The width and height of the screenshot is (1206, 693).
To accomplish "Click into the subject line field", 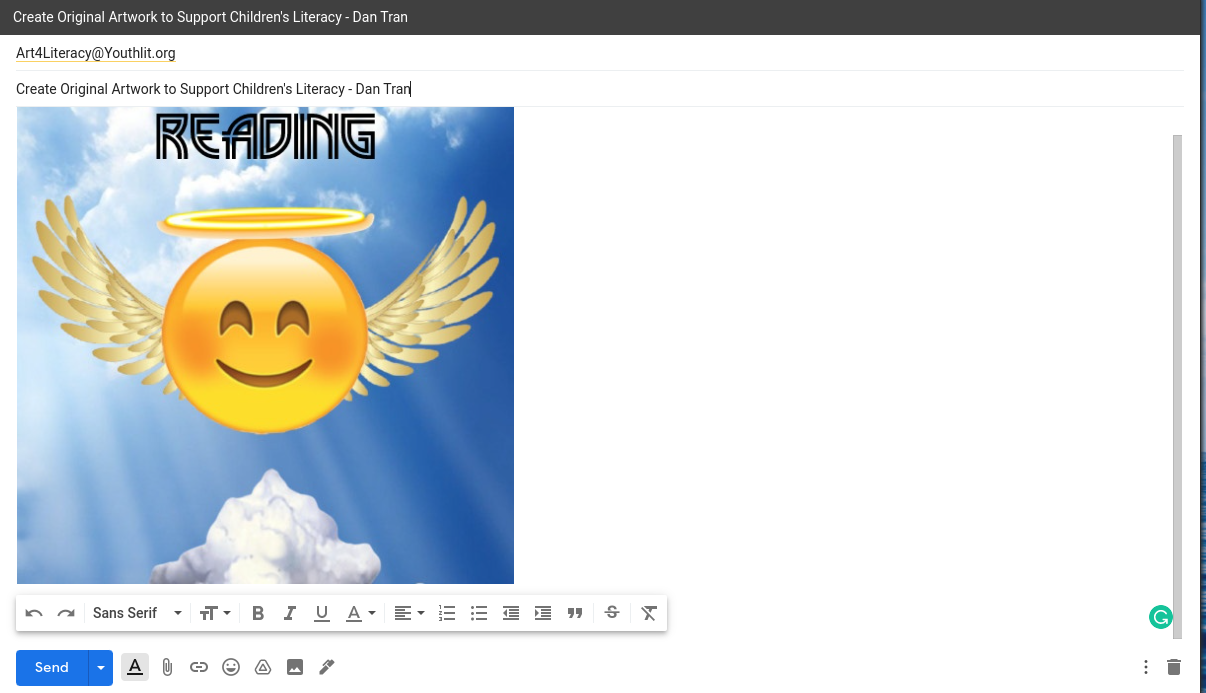I will 600,89.
